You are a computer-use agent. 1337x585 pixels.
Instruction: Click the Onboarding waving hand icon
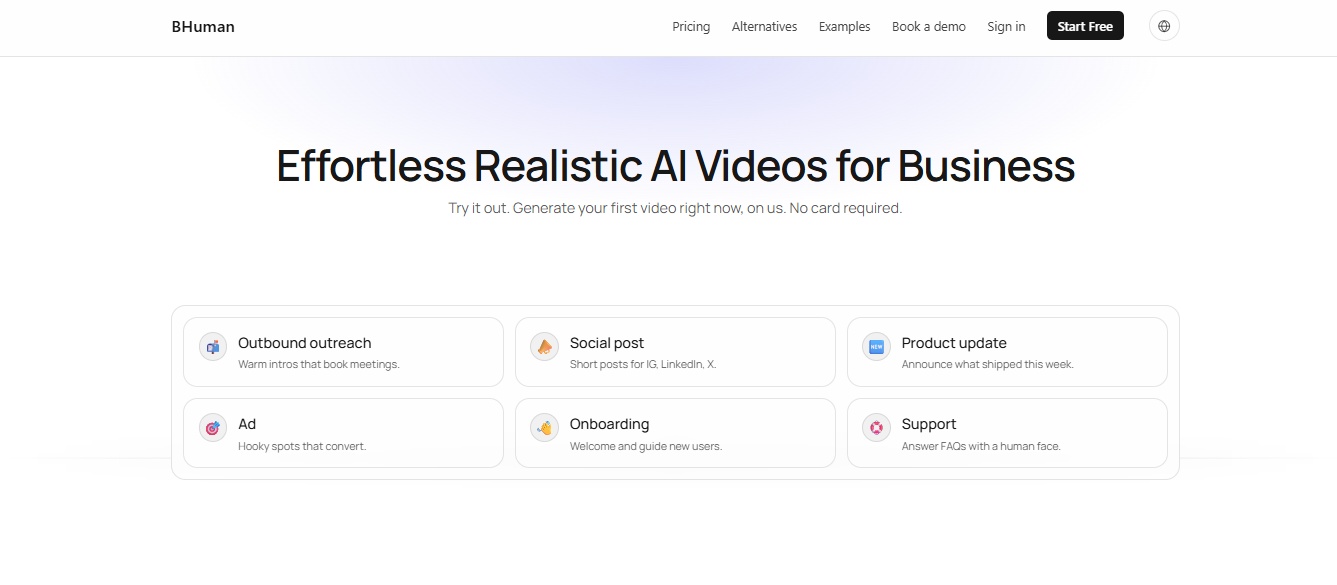tap(545, 428)
